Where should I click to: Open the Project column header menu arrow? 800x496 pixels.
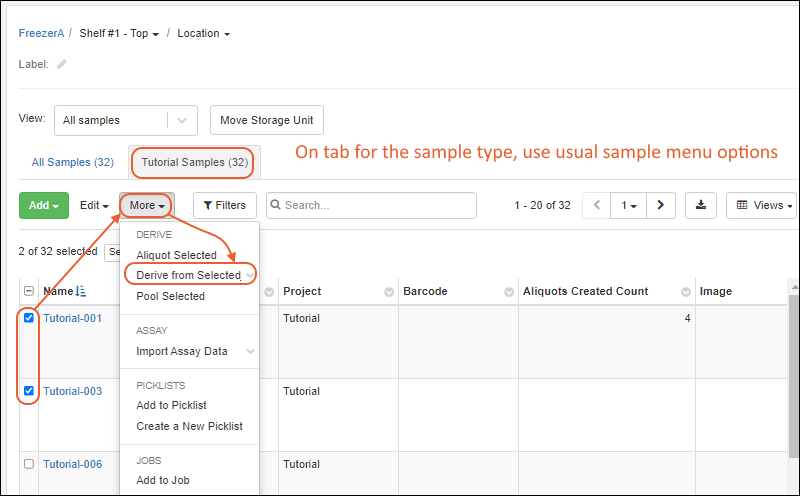tap(389, 292)
